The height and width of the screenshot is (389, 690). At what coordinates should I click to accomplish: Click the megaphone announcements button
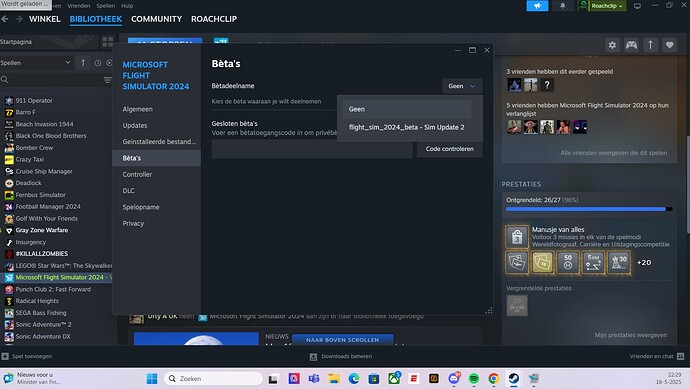[537, 6]
